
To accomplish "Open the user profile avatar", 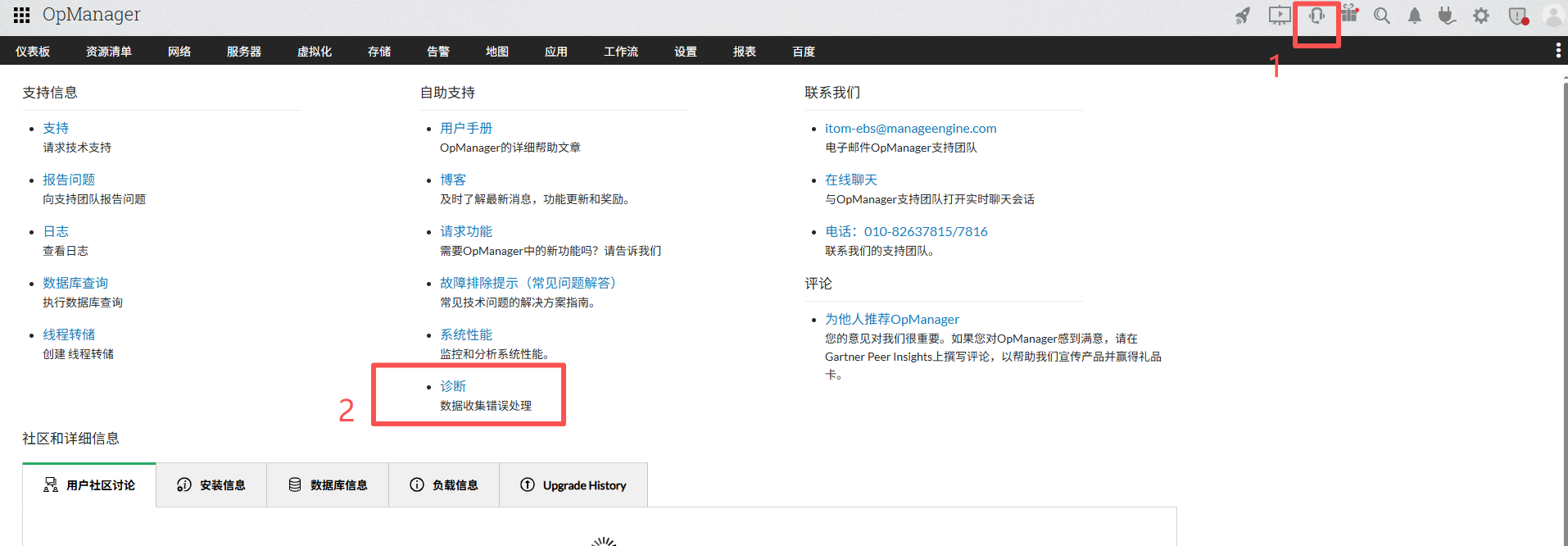I will (x=1552, y=16).
